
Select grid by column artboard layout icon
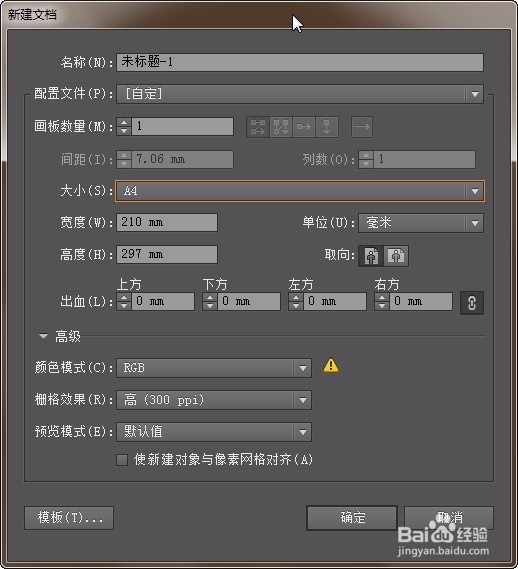point(281,127)
